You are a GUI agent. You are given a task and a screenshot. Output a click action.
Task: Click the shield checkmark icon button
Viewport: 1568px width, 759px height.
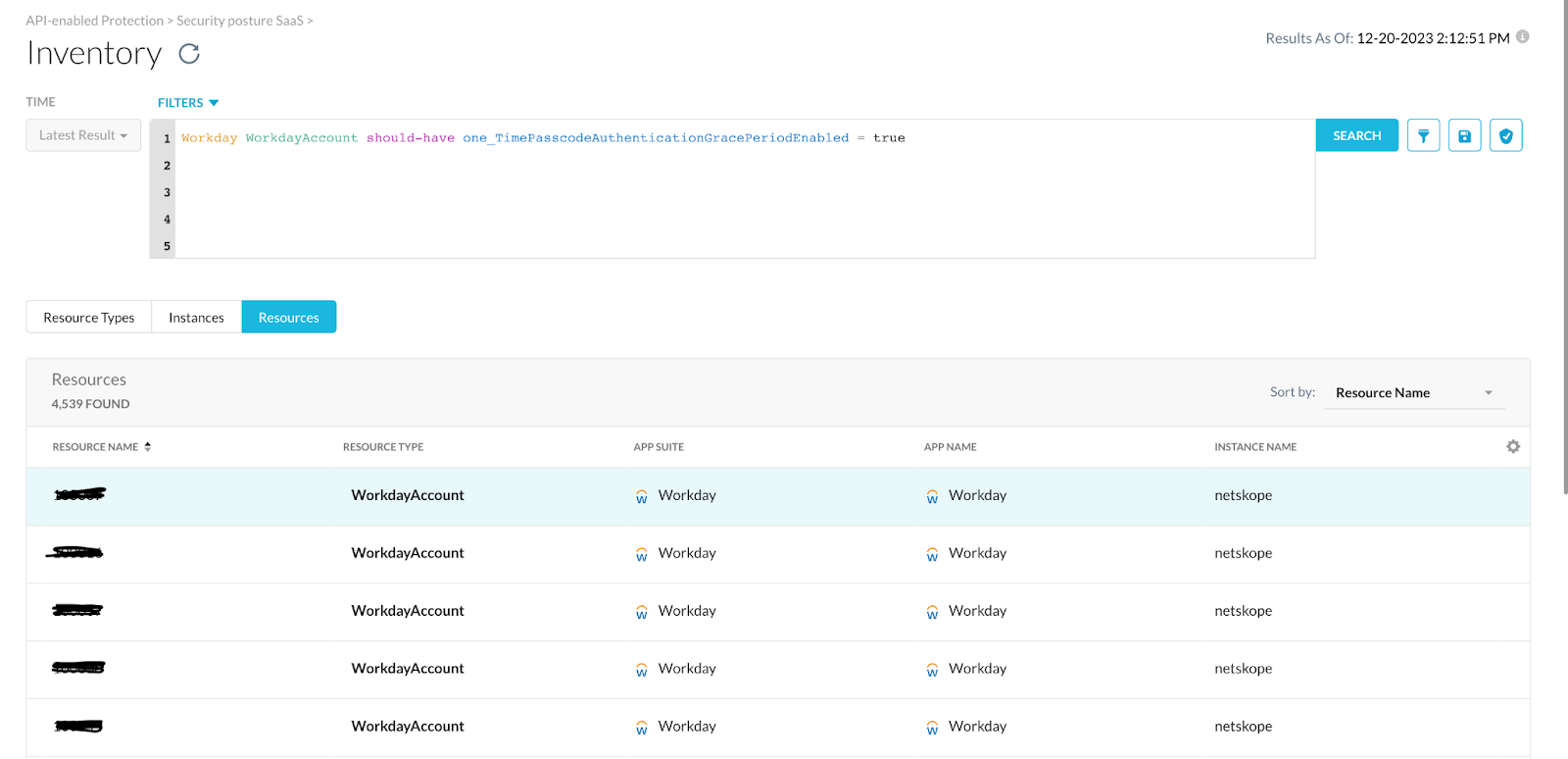(1505, 135)
